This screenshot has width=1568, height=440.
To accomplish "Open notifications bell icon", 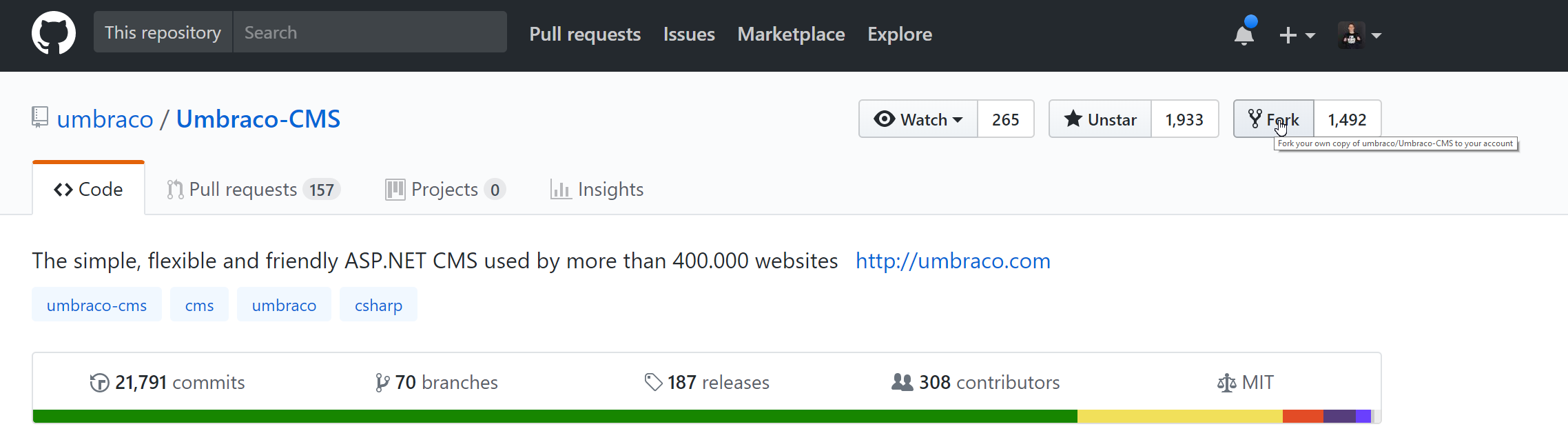I will (x=1244, y=34).
